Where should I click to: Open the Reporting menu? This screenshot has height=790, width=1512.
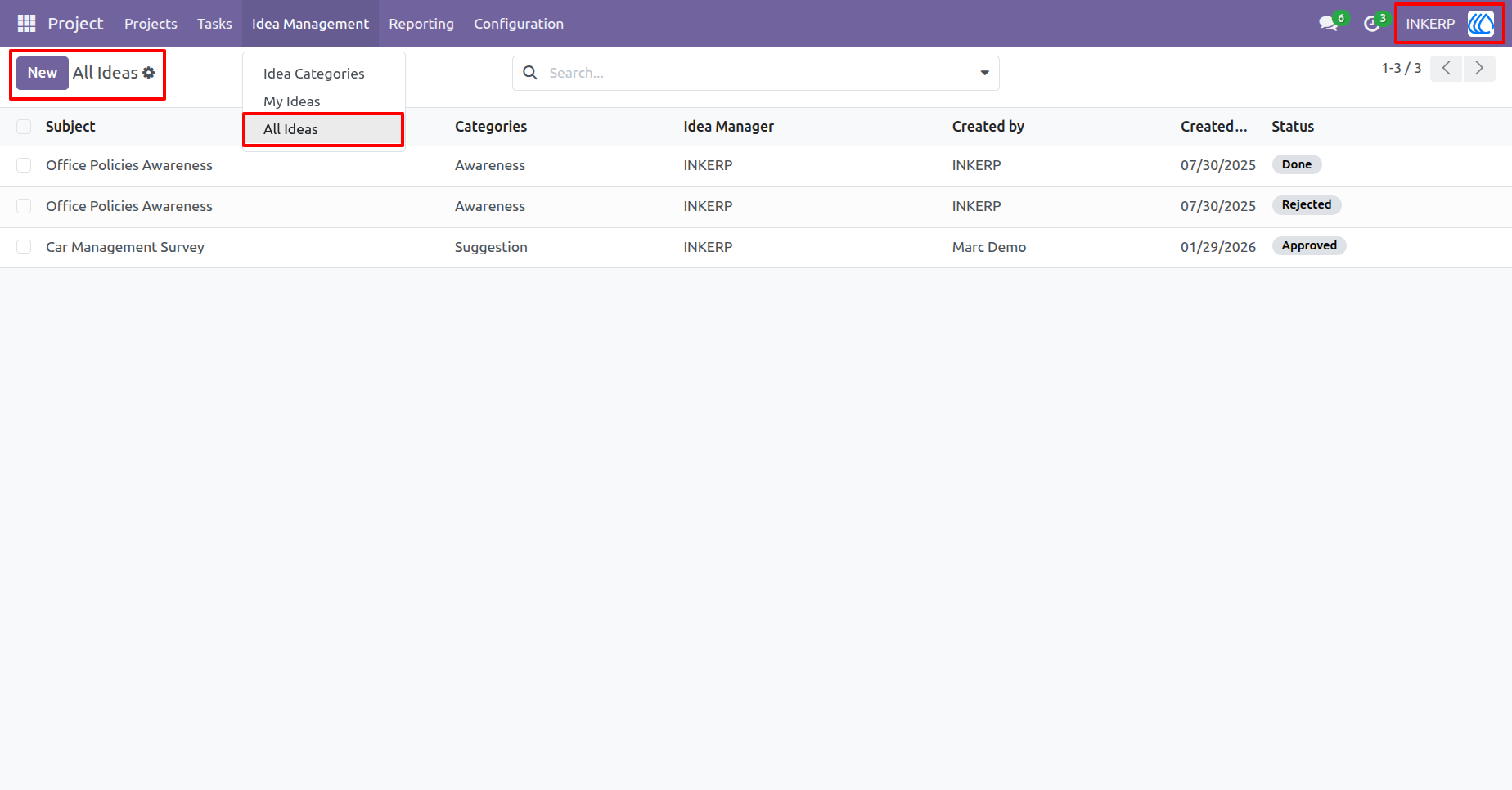(x=421, y=24)
